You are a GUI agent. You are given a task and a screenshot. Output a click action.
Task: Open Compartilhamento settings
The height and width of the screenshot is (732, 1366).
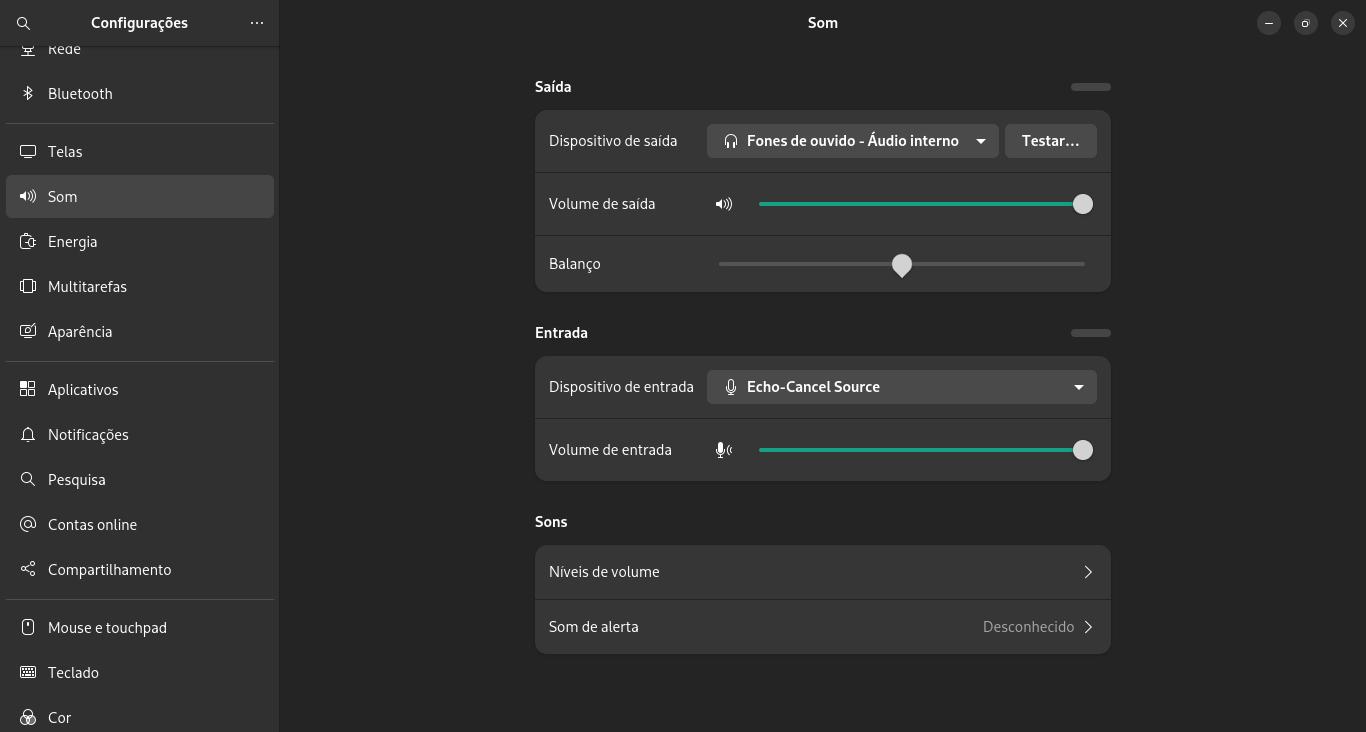click(140, 570)
